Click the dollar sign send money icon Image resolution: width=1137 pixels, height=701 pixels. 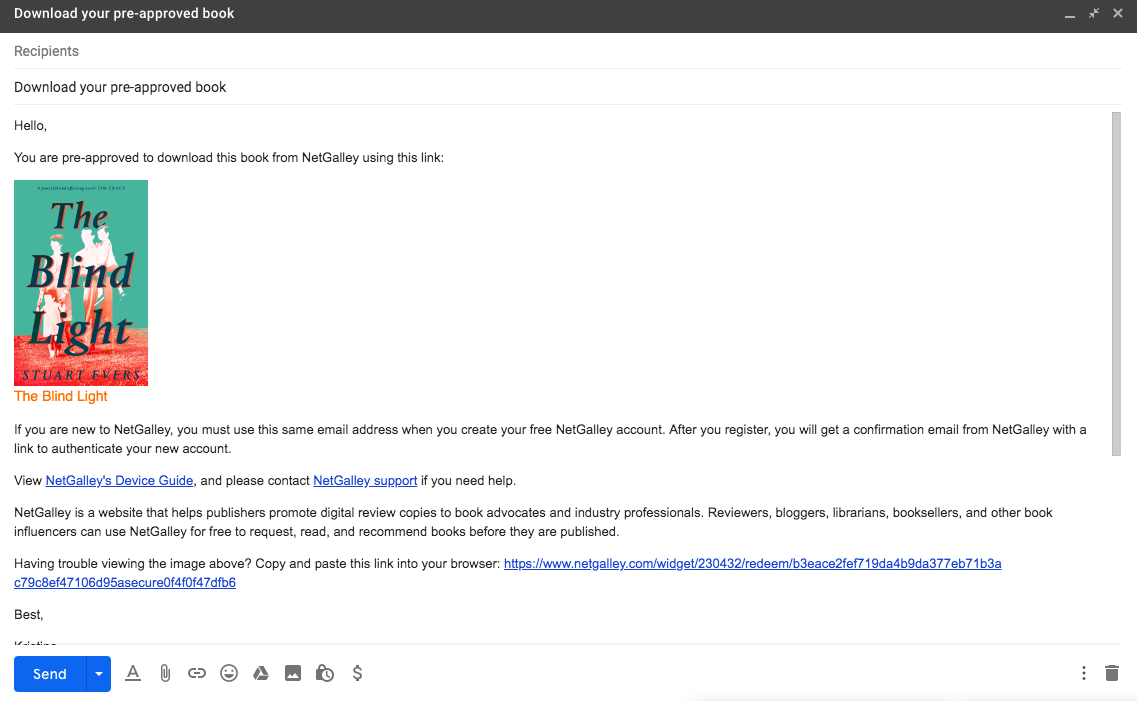click(357, 674)
